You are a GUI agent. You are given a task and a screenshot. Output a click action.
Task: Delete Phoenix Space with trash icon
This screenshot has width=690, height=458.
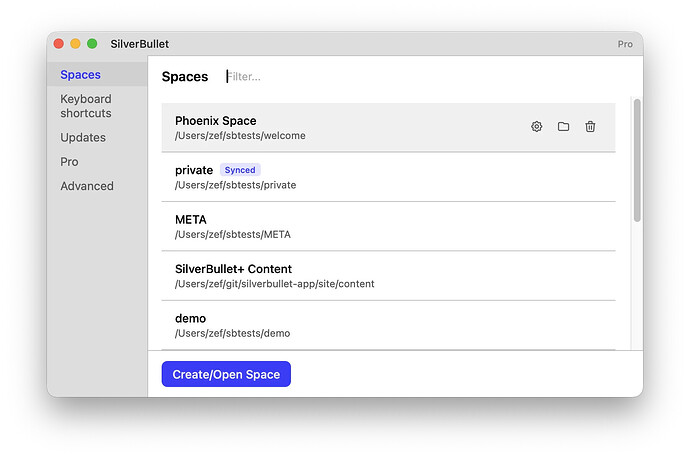point(590,127)
